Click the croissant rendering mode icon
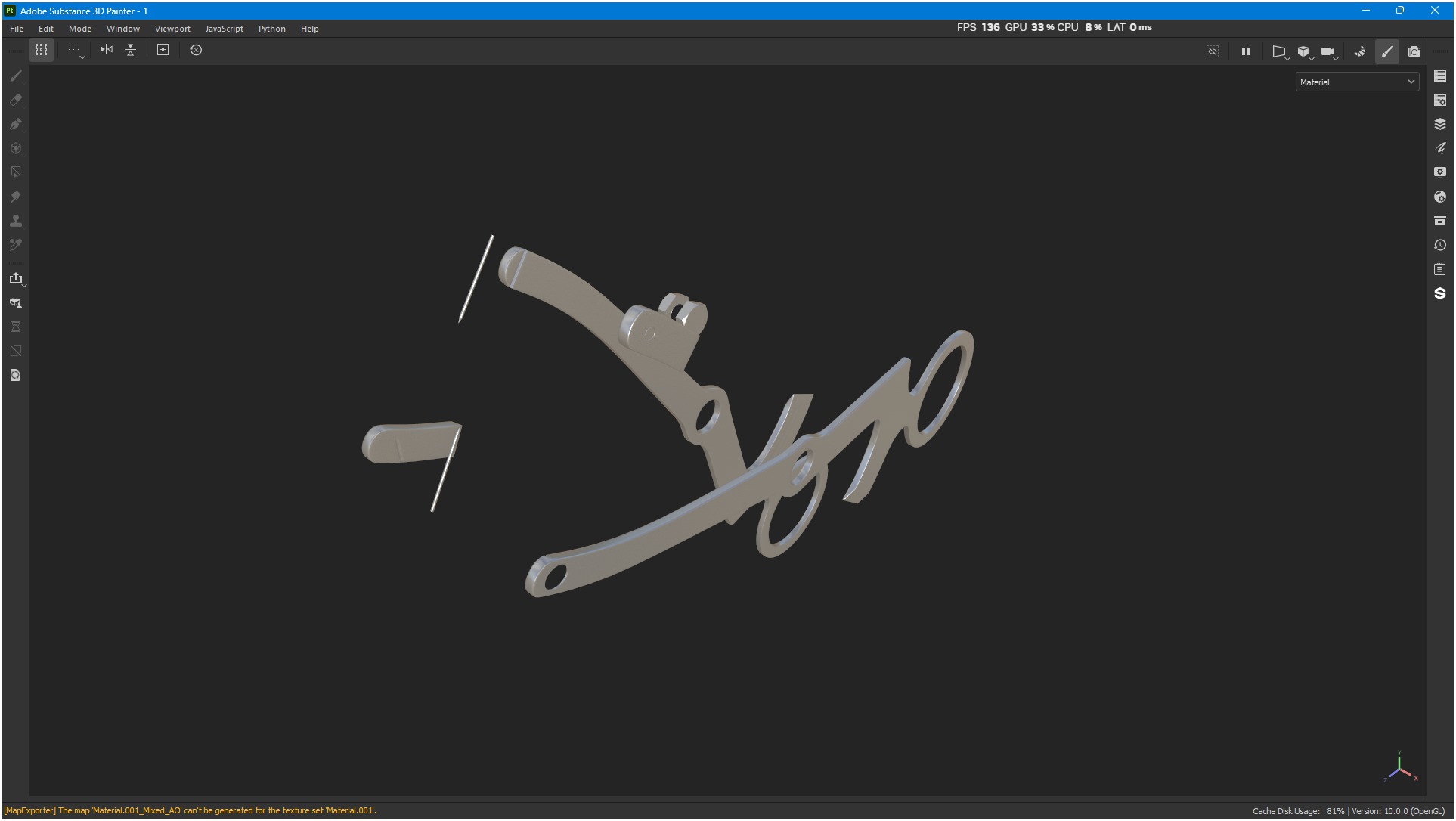 coord(1360,51)
